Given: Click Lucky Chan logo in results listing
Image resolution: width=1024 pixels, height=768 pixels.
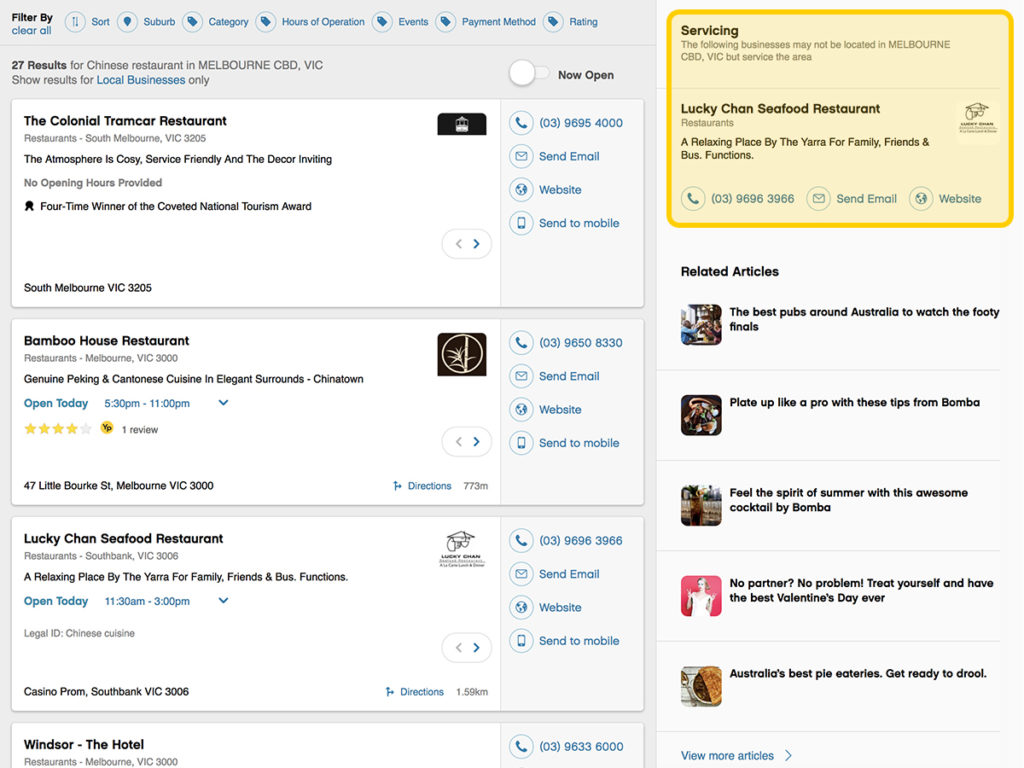Looking at the screenshot, I should pos(462,549).
